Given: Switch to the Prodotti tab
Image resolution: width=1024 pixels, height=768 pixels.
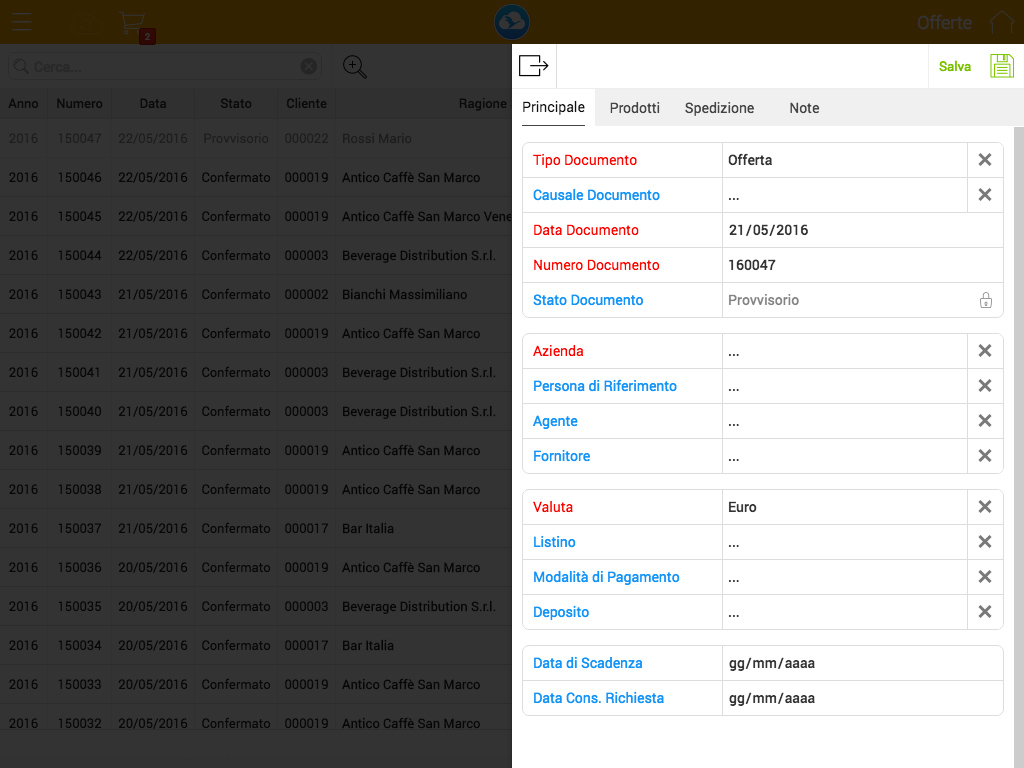Looking at the screenshot, I should click(634, 108).
